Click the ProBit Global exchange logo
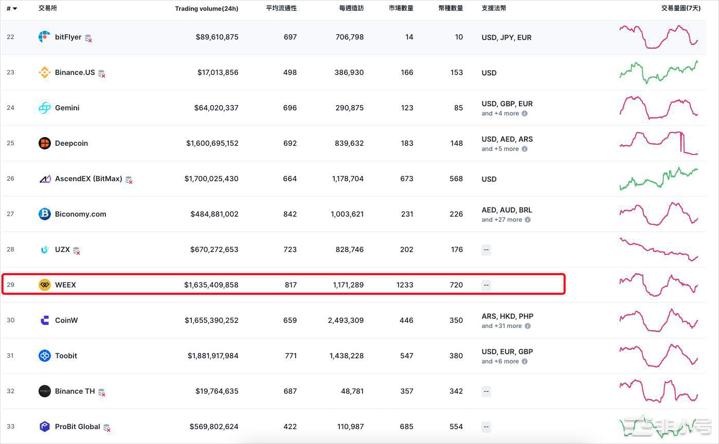The image size is (719, 444). (x=44, y=427)
